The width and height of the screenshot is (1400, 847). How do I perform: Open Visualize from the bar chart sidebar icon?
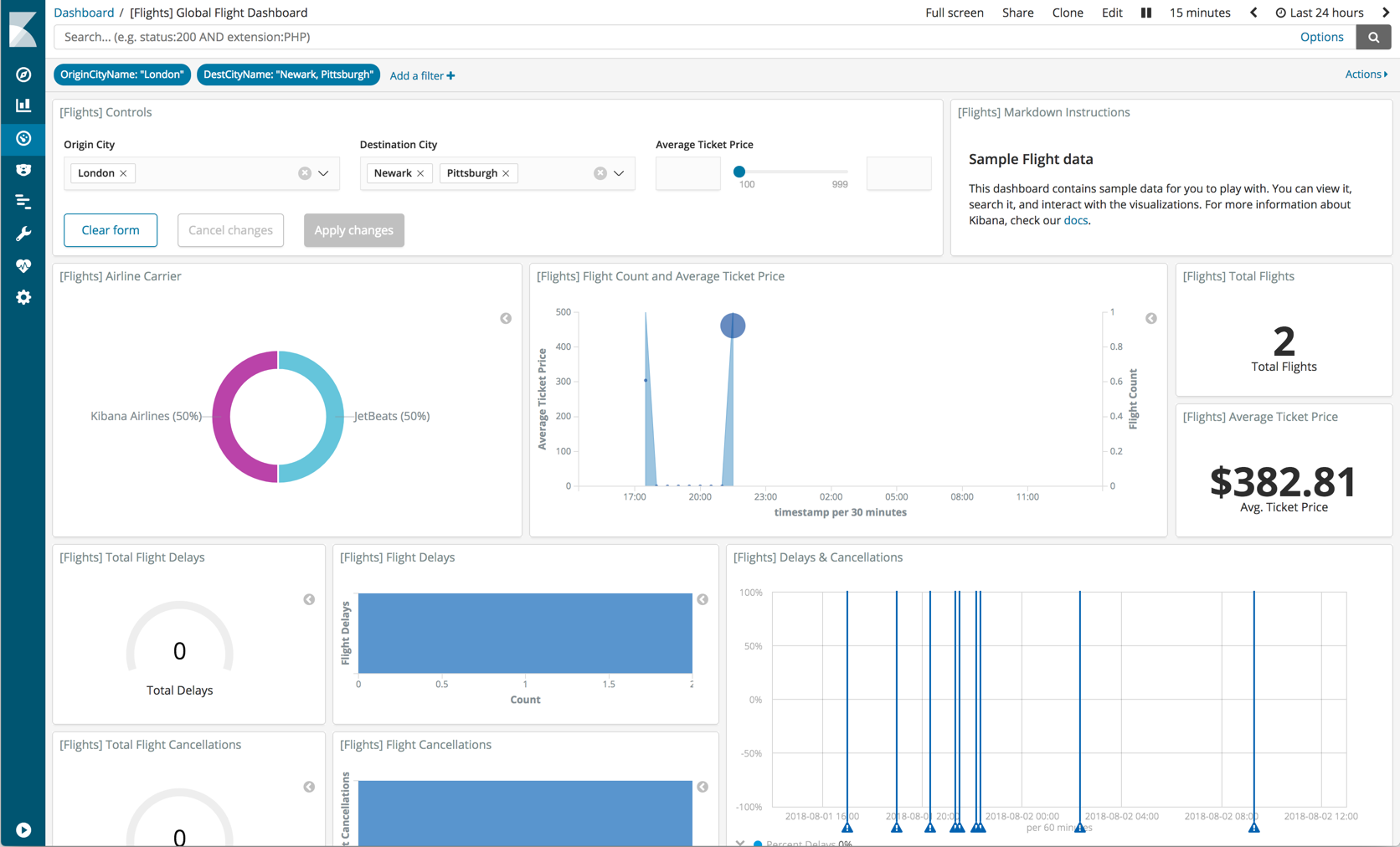click(23, 105)
